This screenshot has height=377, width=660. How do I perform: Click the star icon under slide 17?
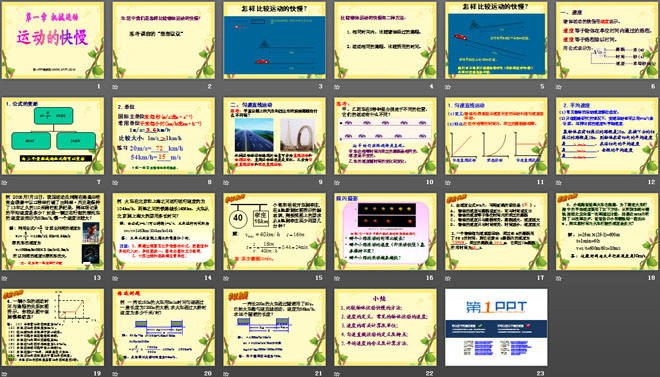pyautogui.click(x=447, y=278)
